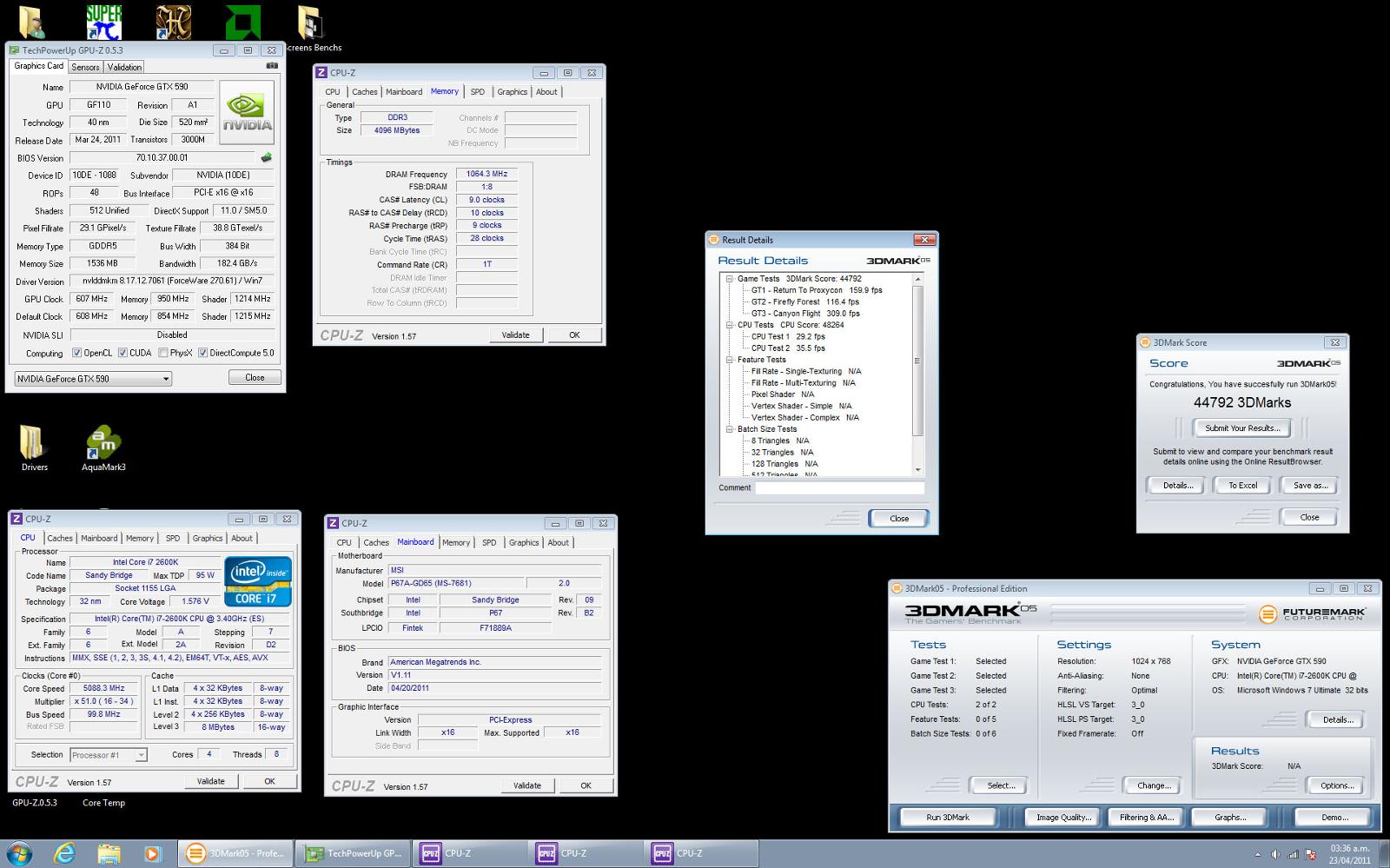Open the Caches tab in CPU-Z processor window
Image resolution: width=1390 pixels, height=868 pixels.
pyautogui.click(x=60, y=539)
